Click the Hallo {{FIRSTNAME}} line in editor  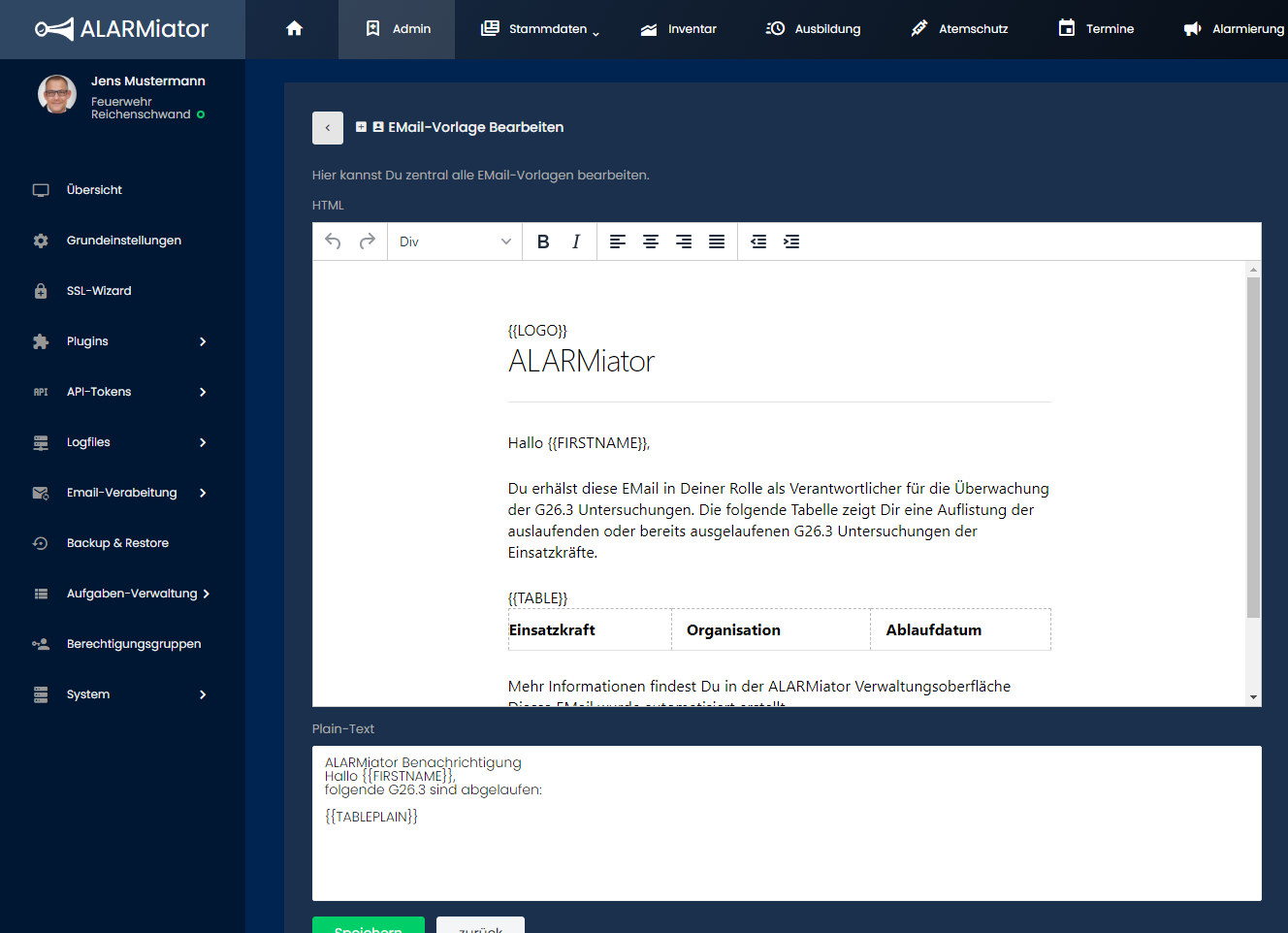coord(579,443)
